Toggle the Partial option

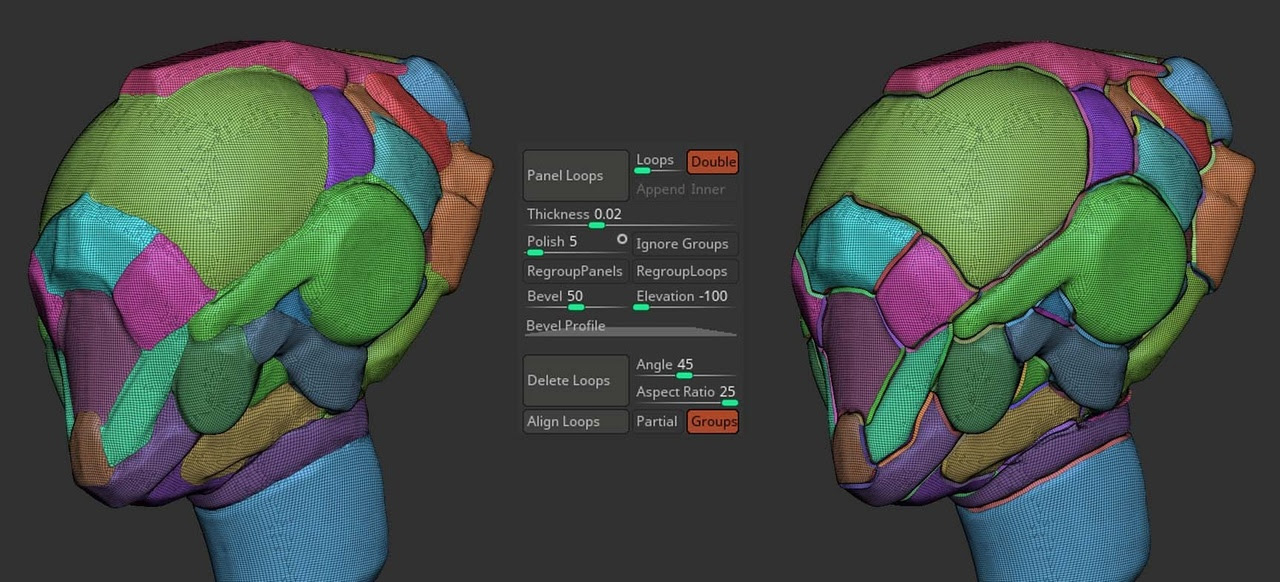657,422
